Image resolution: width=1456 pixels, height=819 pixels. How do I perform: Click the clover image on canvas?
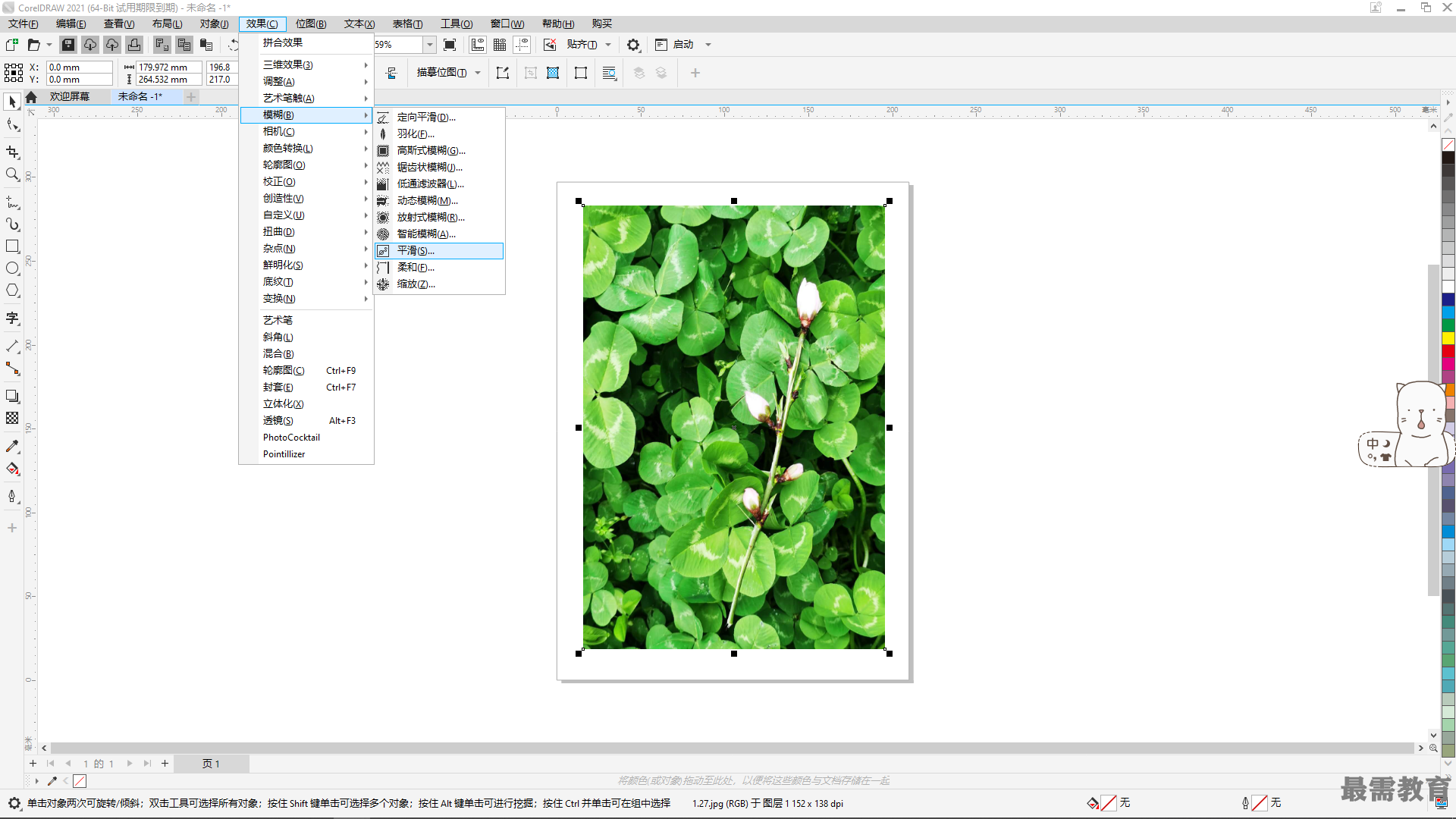733,427
